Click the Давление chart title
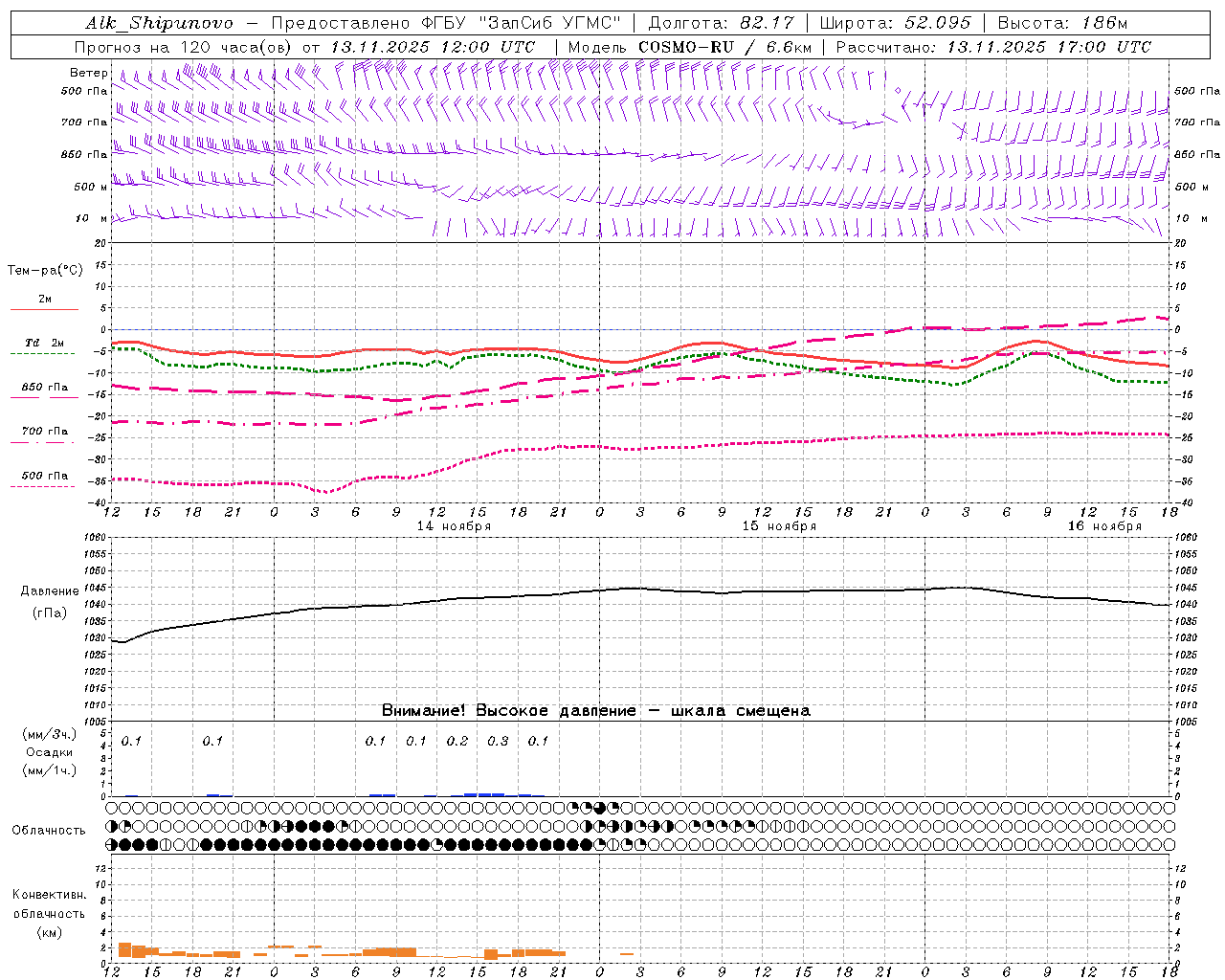This screenshot has height=980, width=1225. coord(50,591)
